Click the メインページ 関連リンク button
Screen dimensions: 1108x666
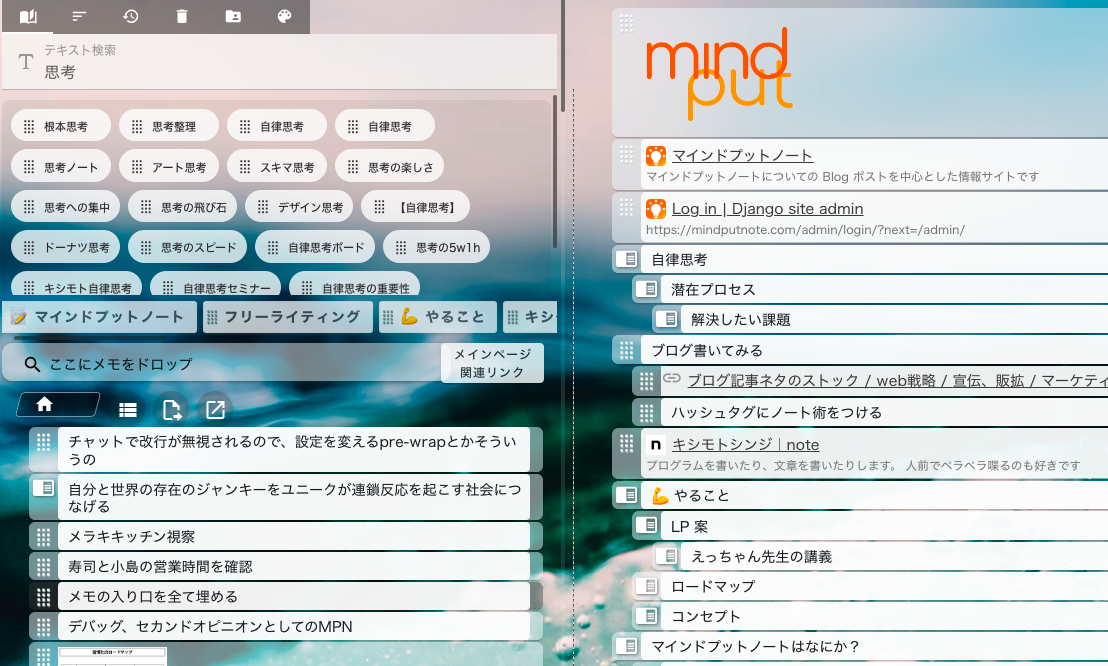tap(492, 363)
